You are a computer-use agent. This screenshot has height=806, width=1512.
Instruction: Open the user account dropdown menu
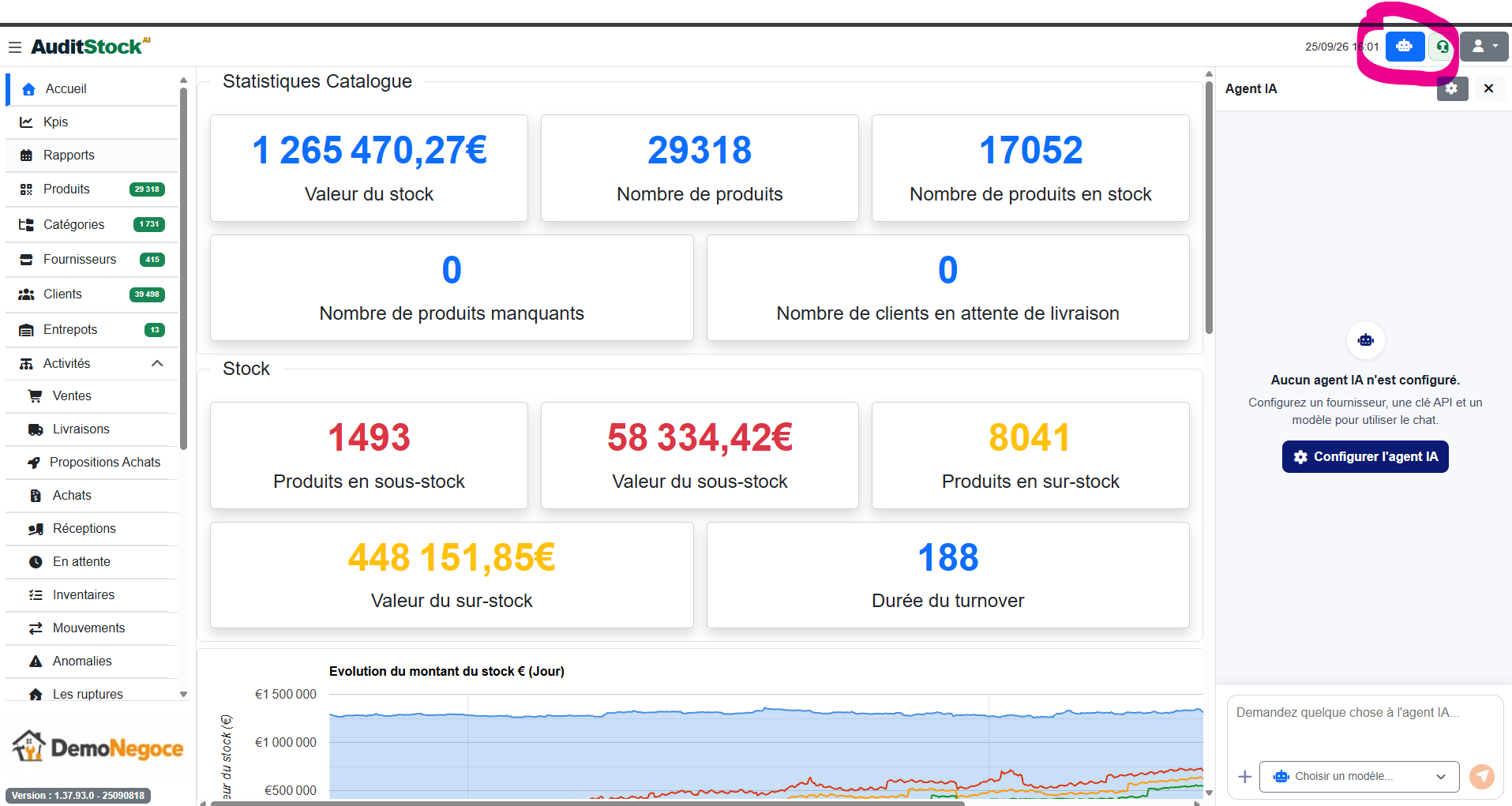pos(1484,47)
